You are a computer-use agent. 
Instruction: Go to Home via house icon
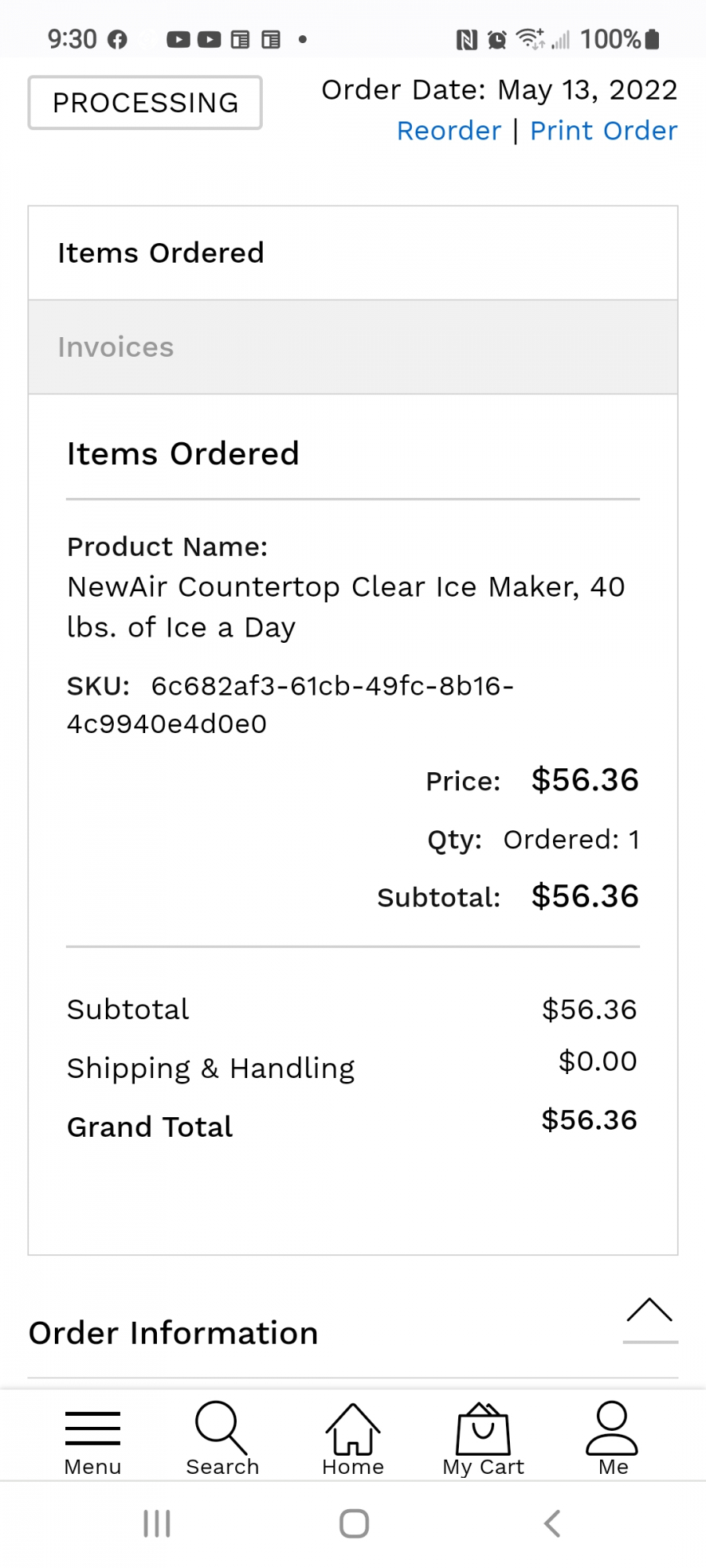(353, 1428)
